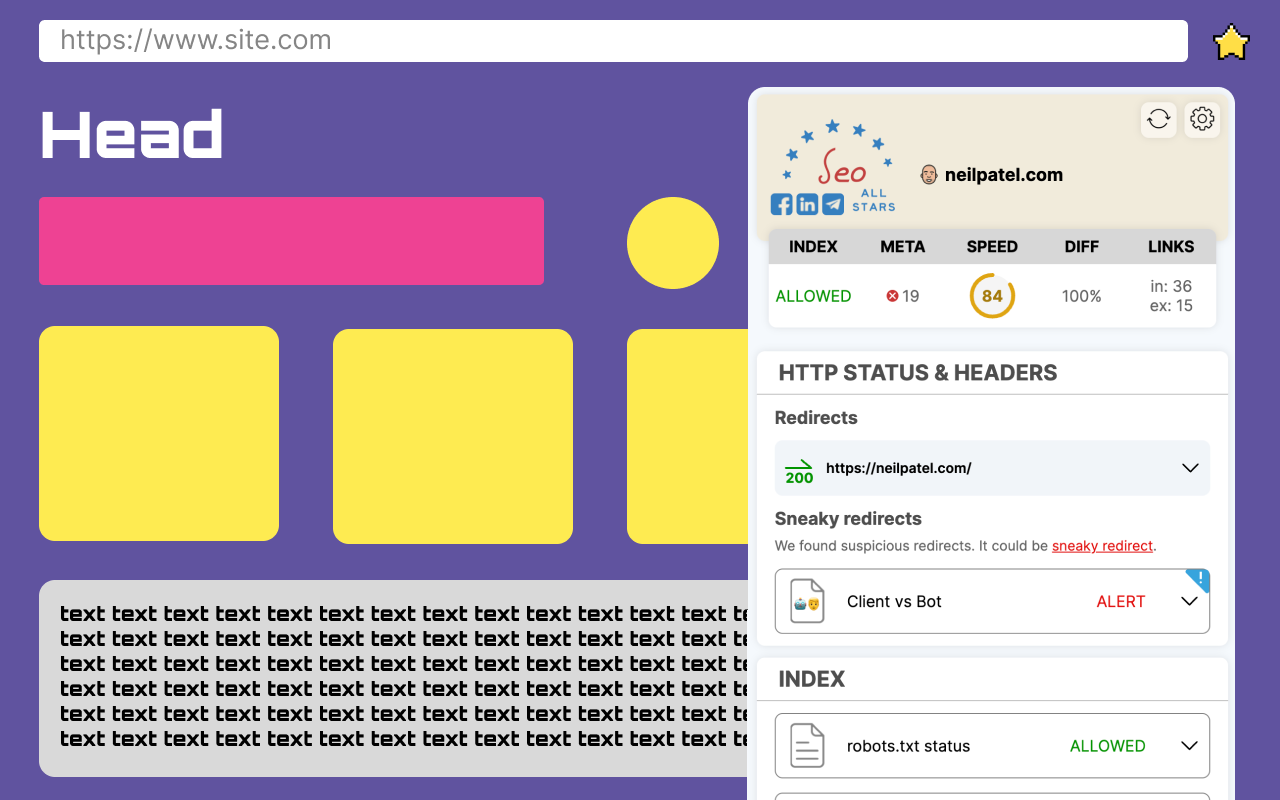Expand the https://neilpatel.com/ redirect entry
Viewport: 1280px width, 800px height.
1190,468
